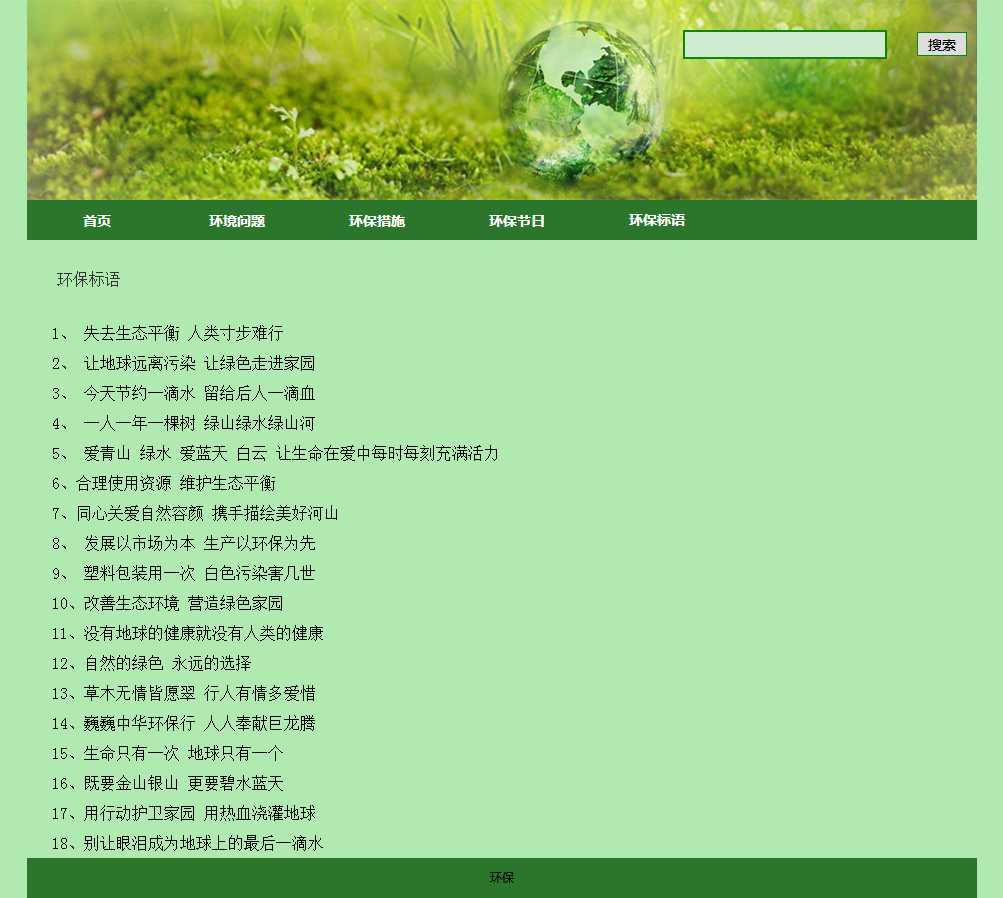Screen dimensions: 1003x898
Task: Focus the search text input box
Action: 784,45
